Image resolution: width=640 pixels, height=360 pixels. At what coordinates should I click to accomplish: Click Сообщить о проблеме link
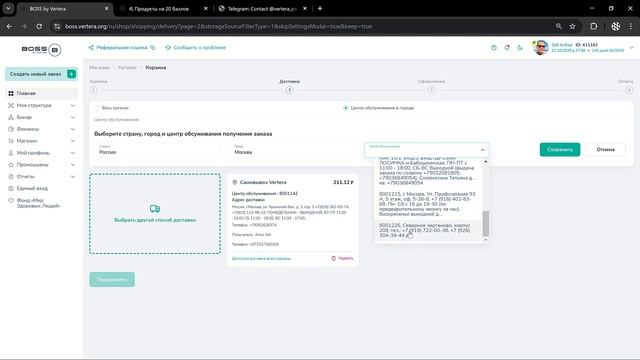pyautogui.click(x=196, y=48)
